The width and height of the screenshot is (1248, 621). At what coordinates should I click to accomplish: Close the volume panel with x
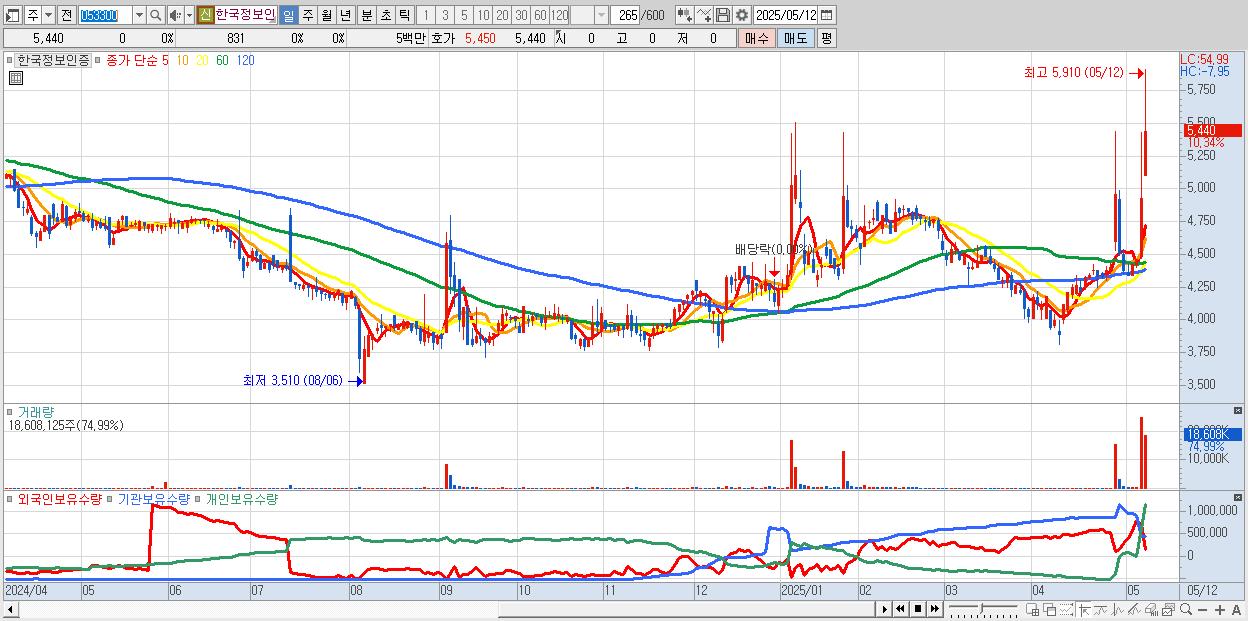coord(1239,410)
